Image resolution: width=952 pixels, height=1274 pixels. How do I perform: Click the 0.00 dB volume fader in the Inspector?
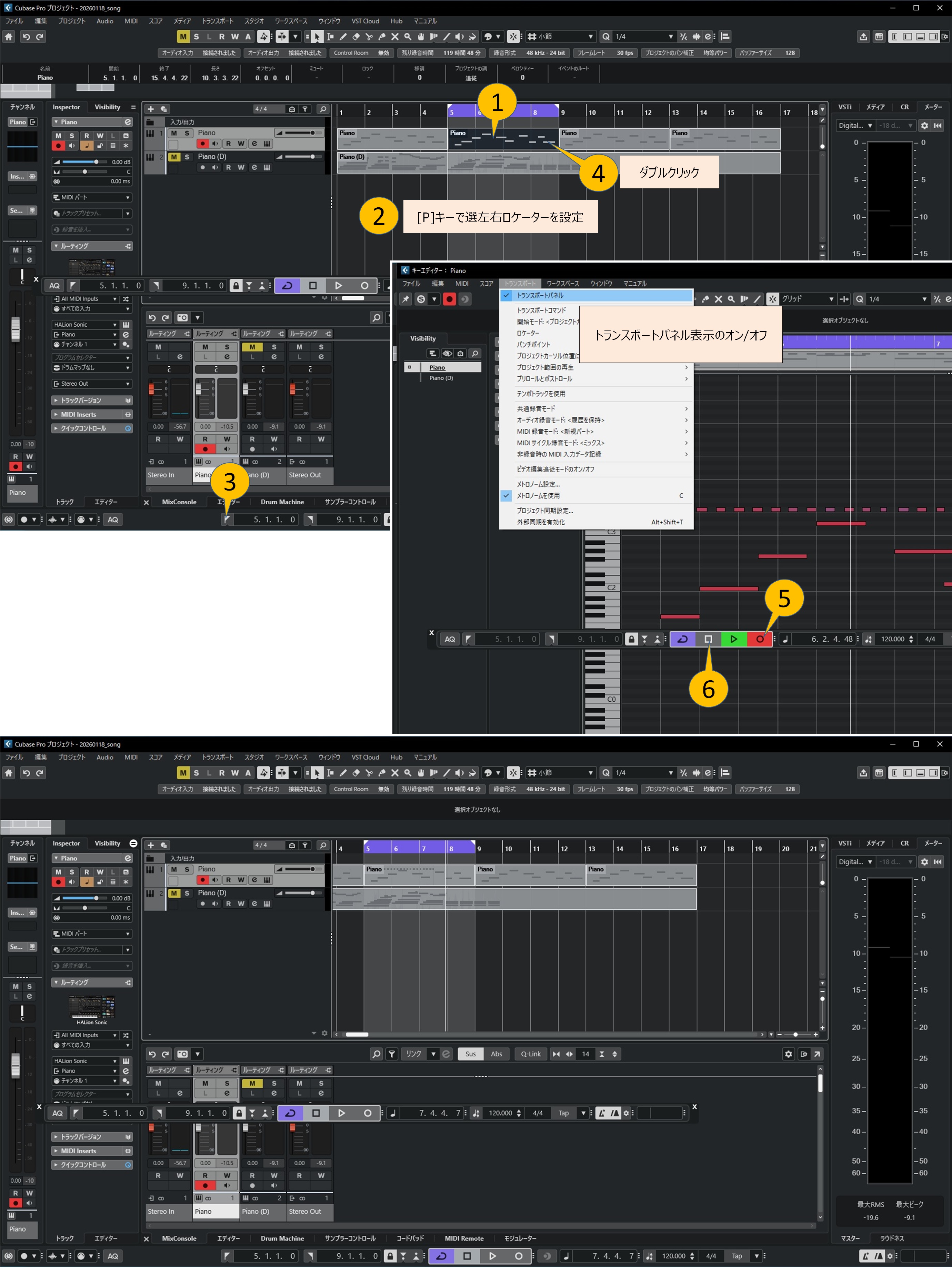click(96, 162)
